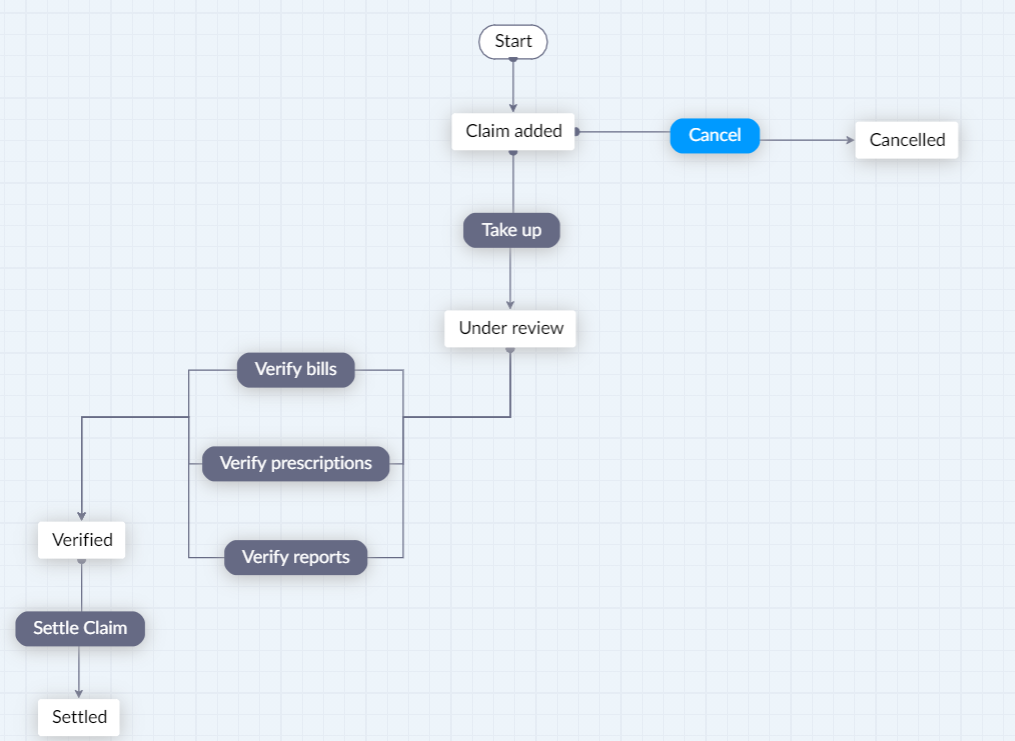Click the arrowhead pointing into Cancelled
The width and height of the screenshot is (1015, 741).
tap(851, 140)
